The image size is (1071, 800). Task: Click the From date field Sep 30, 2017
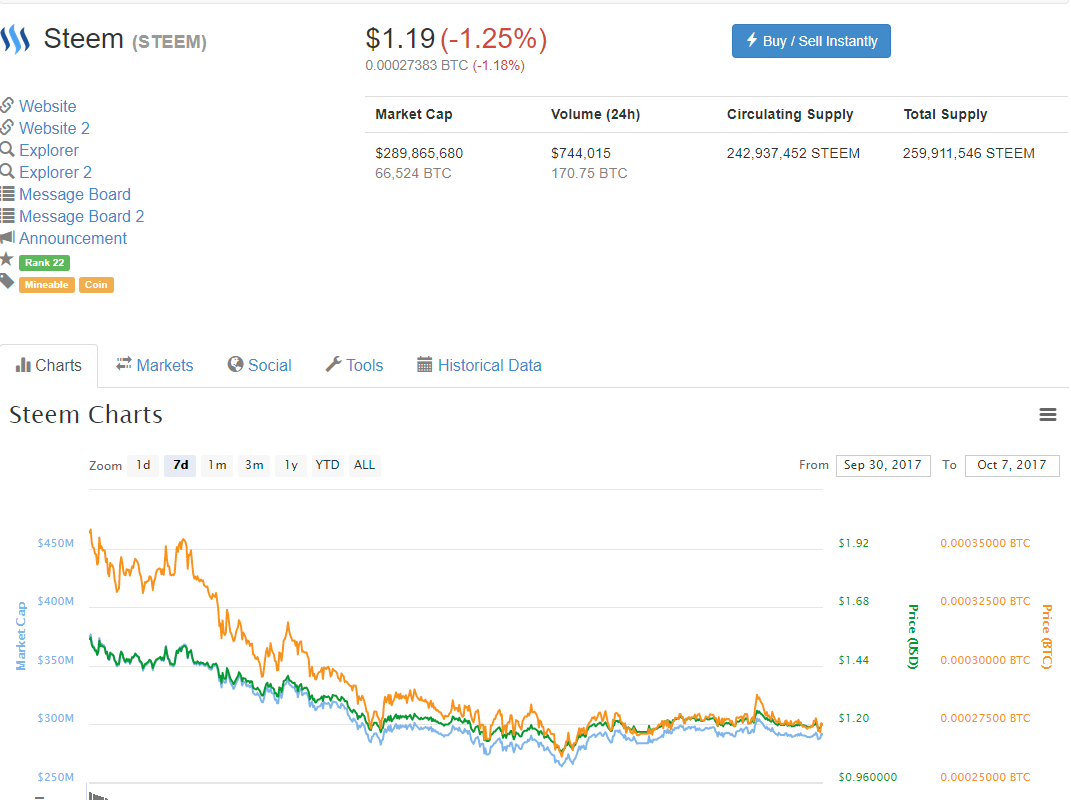click(882, 465)
